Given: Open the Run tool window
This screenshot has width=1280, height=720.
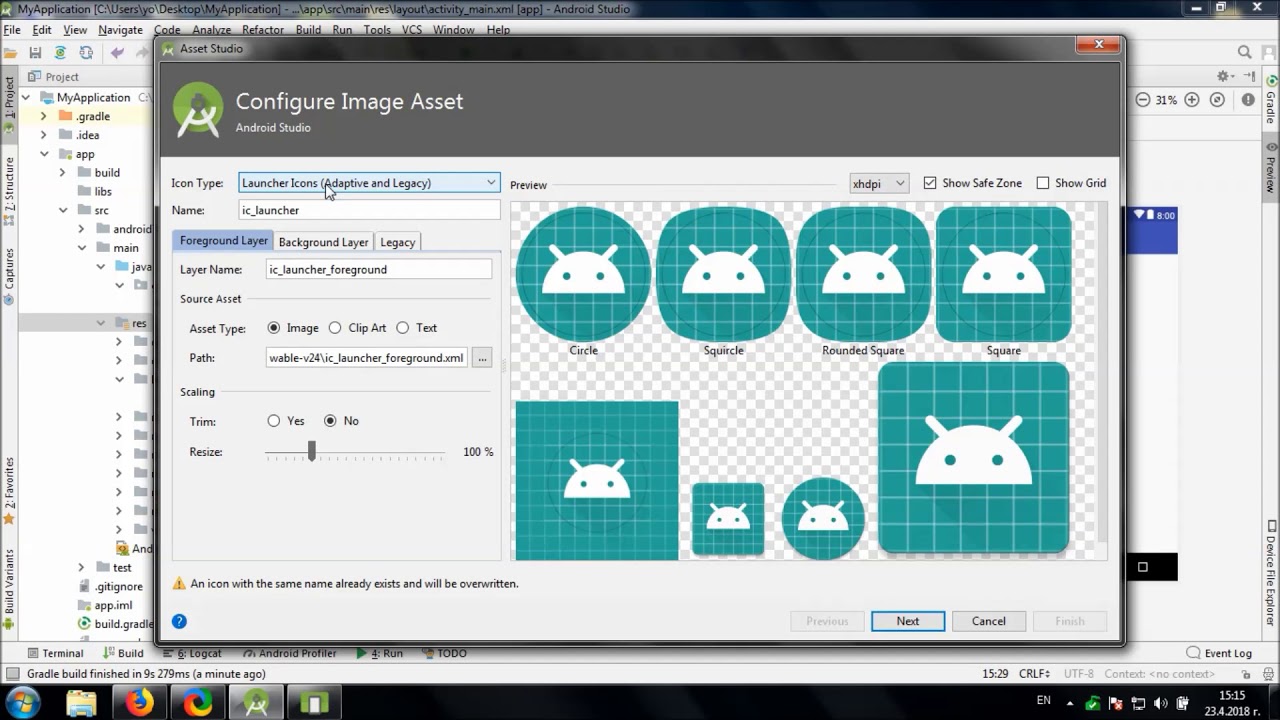Looking at the screenshot, I should tap(379, 653).
